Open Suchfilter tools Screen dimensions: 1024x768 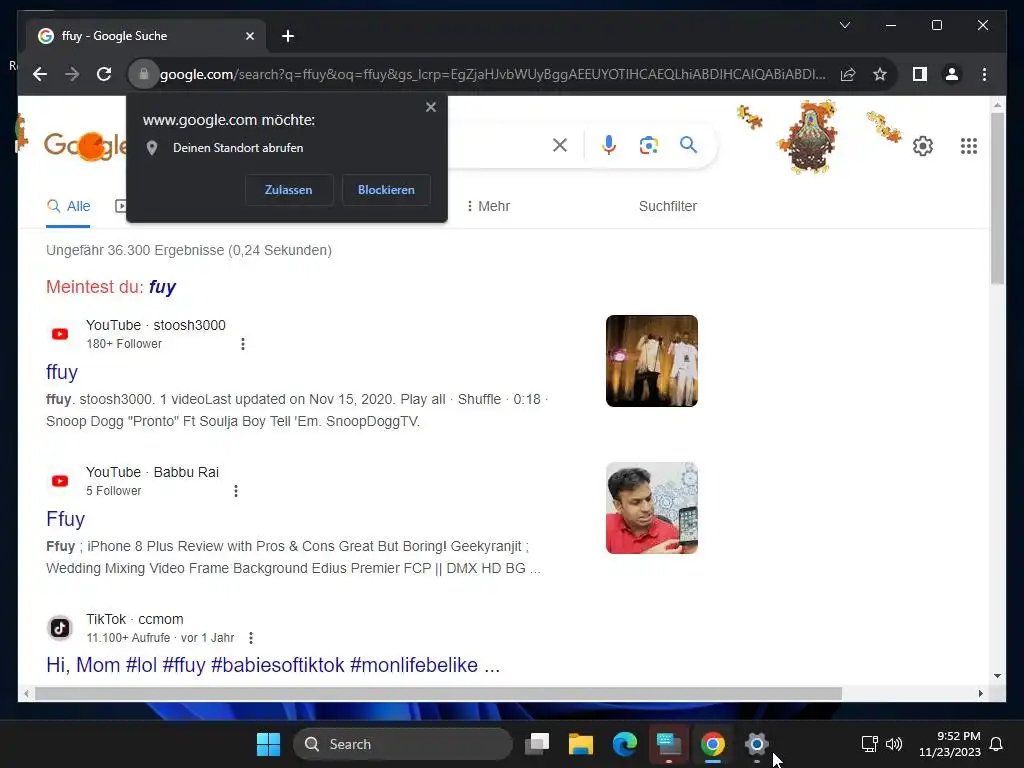(667, 206)
